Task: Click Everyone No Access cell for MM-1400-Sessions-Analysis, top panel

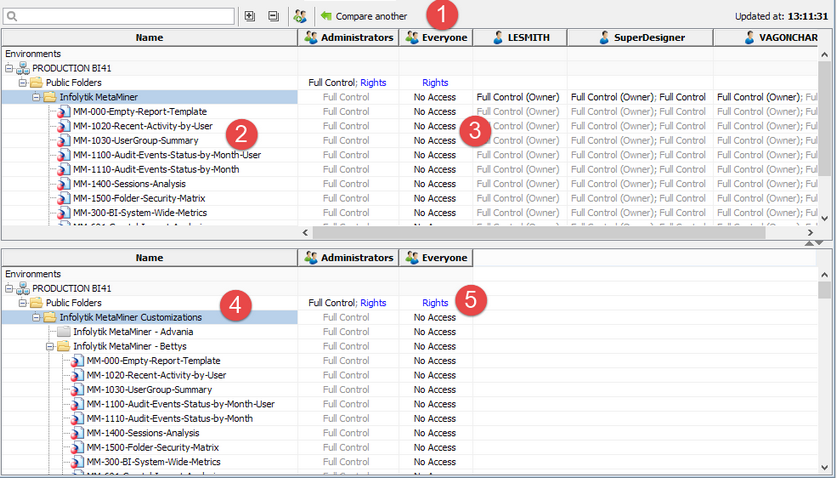Action: (x=435, y=184)
